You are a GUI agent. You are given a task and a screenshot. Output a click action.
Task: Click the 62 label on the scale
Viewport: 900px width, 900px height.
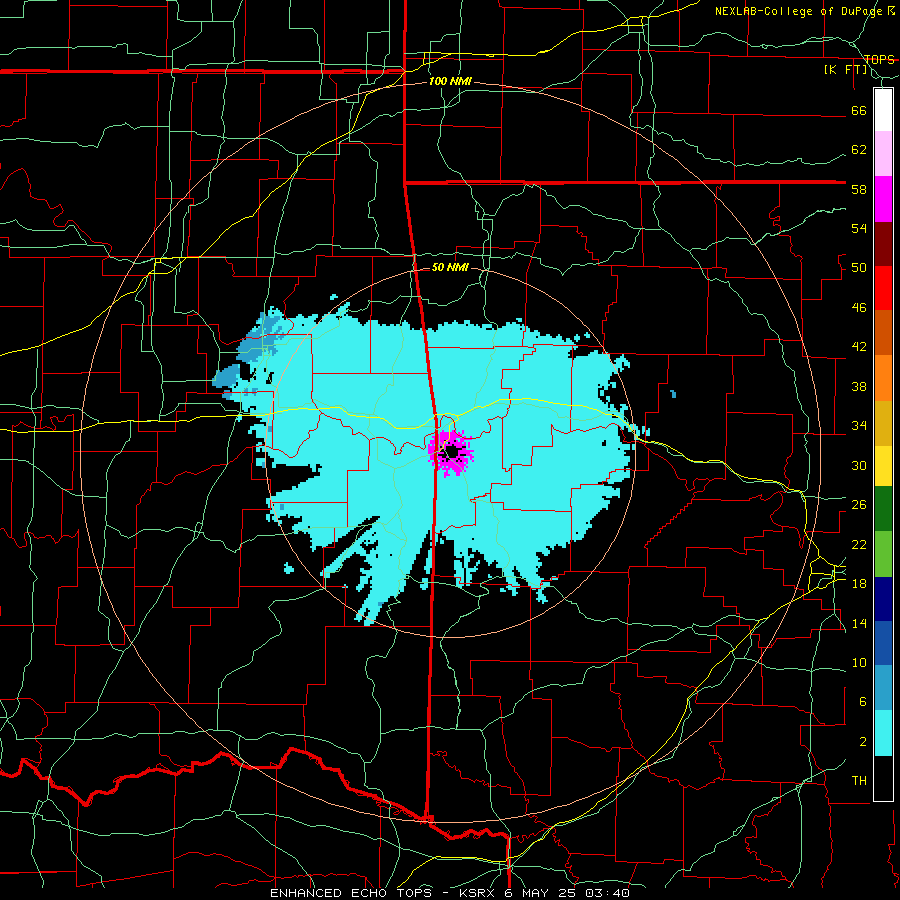tap(859, 150)
